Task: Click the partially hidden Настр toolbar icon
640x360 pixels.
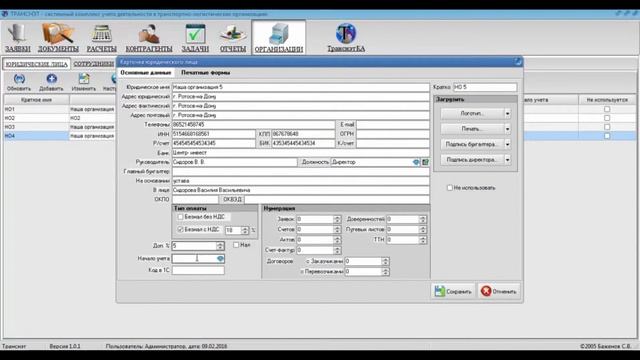Action: [x=113, y=78]
